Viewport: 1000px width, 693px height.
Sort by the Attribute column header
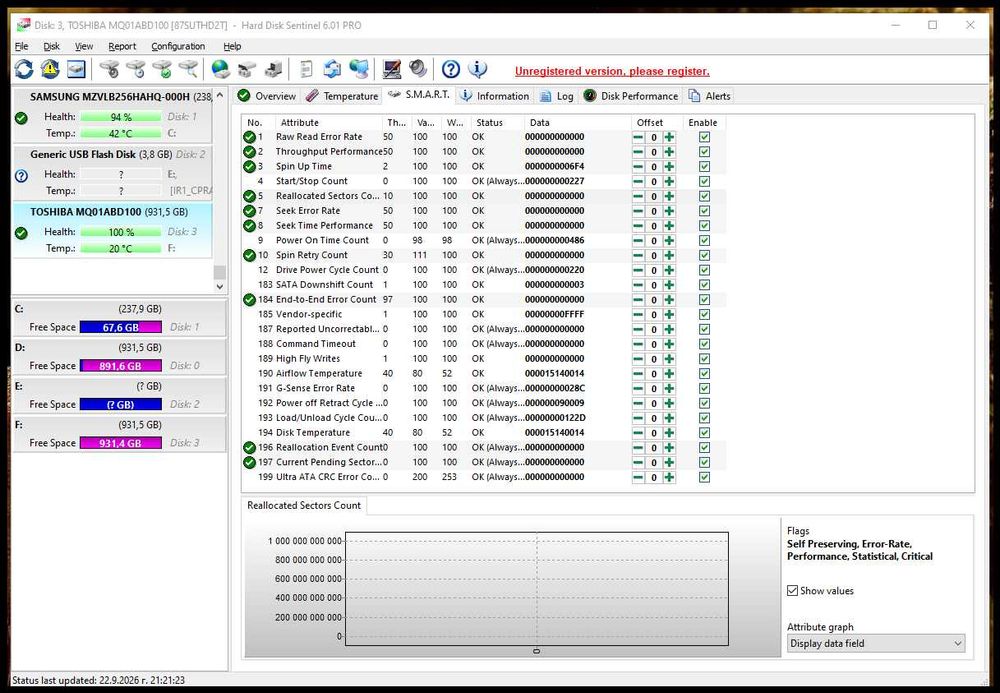(x=328, y=122)
